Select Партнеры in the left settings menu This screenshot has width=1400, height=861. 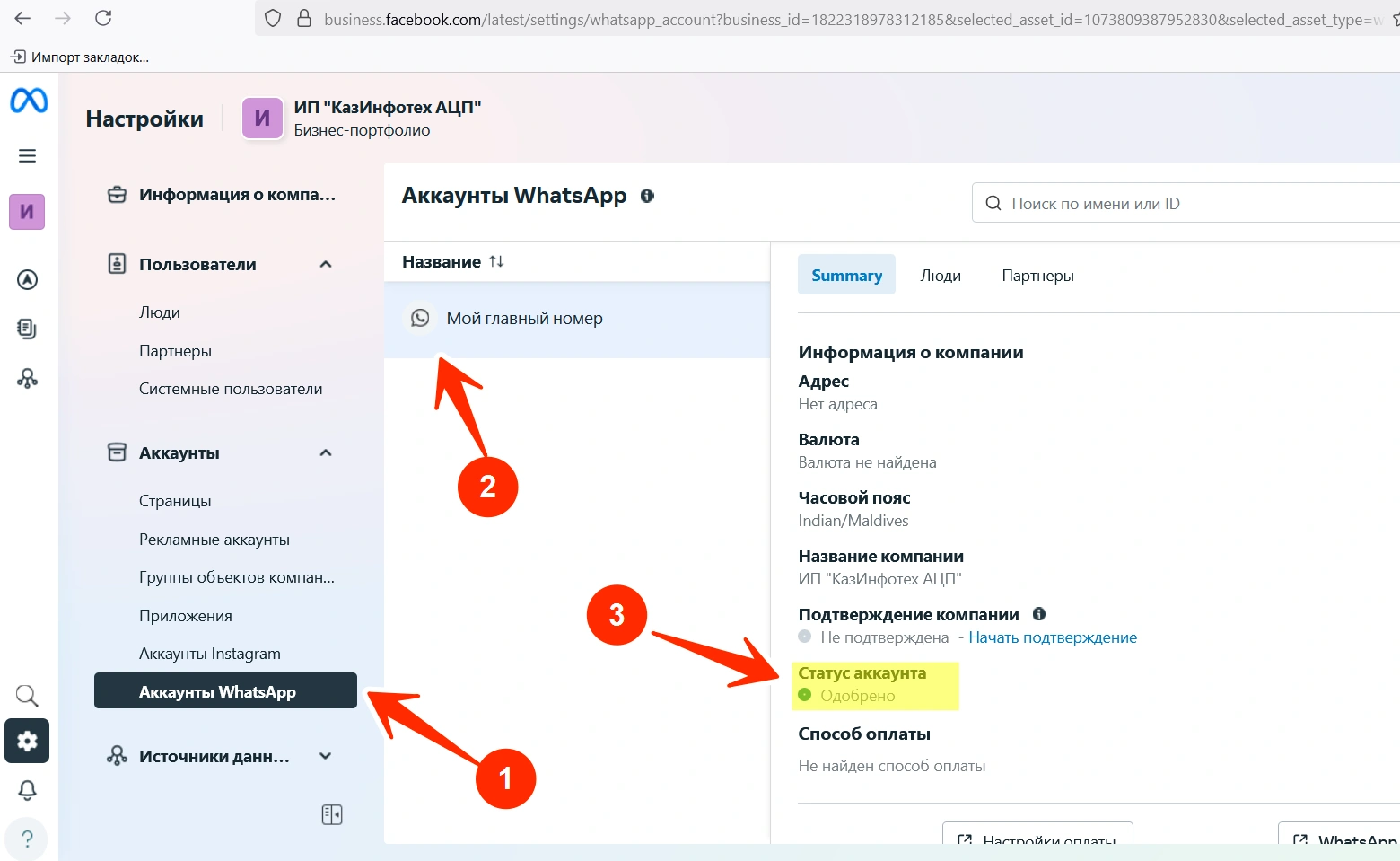(x=175, y=351)
